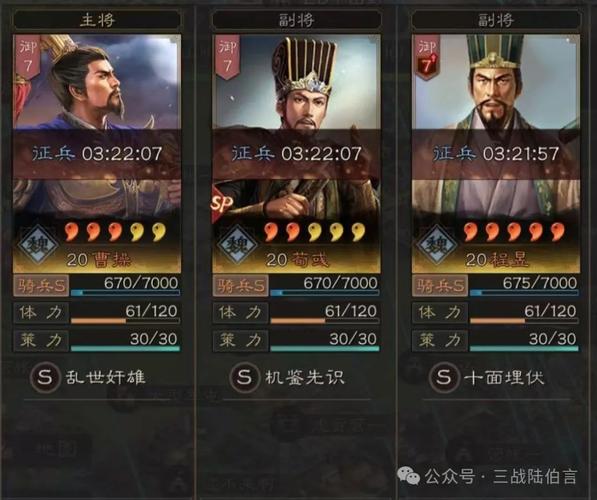Click the 魏 faction badge on 程昱's card
The height and width of the screenshot is (500, 597).
click(x=437, y=244)
